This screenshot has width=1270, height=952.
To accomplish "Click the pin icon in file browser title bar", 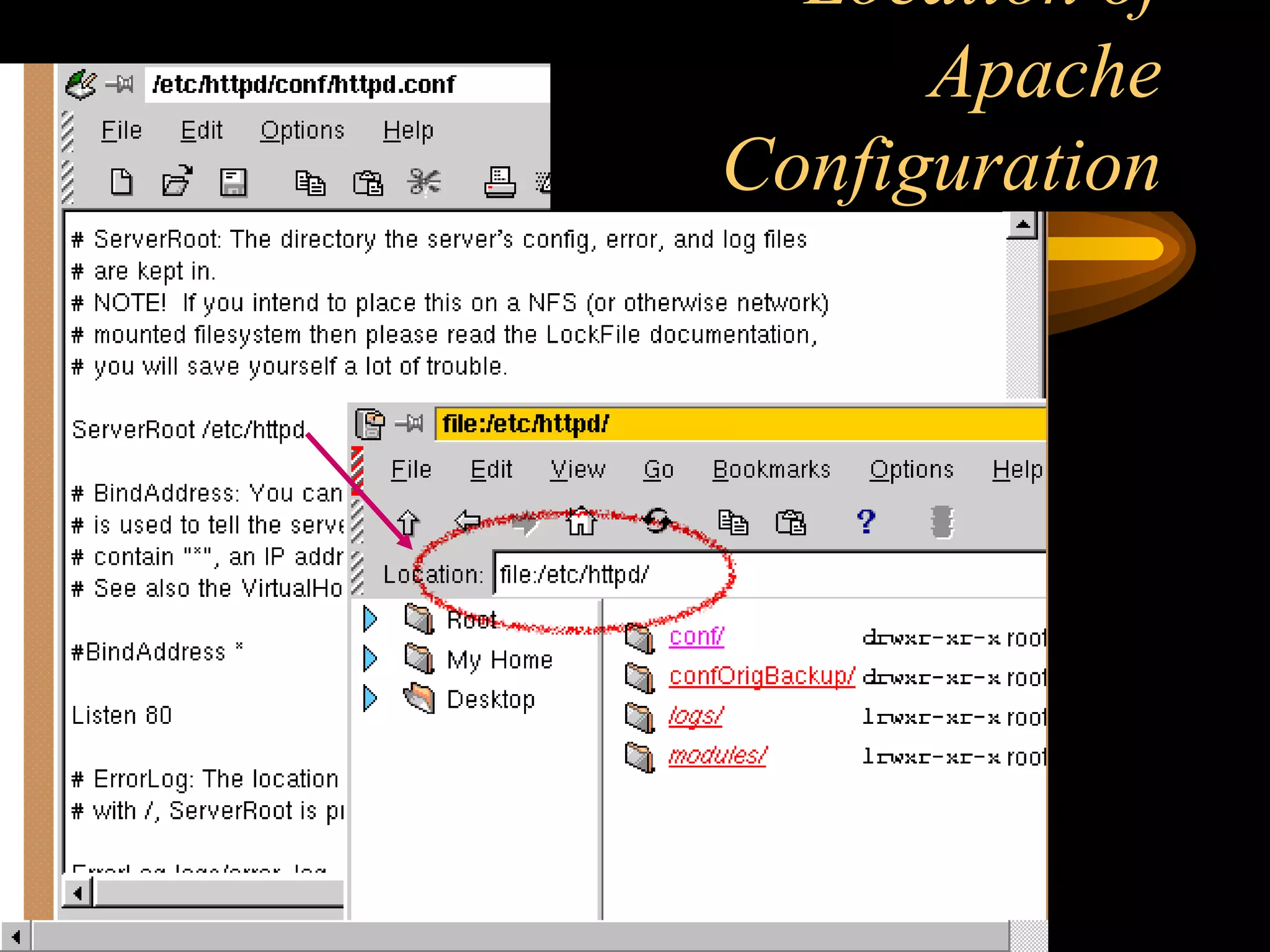I will point(409,424).
